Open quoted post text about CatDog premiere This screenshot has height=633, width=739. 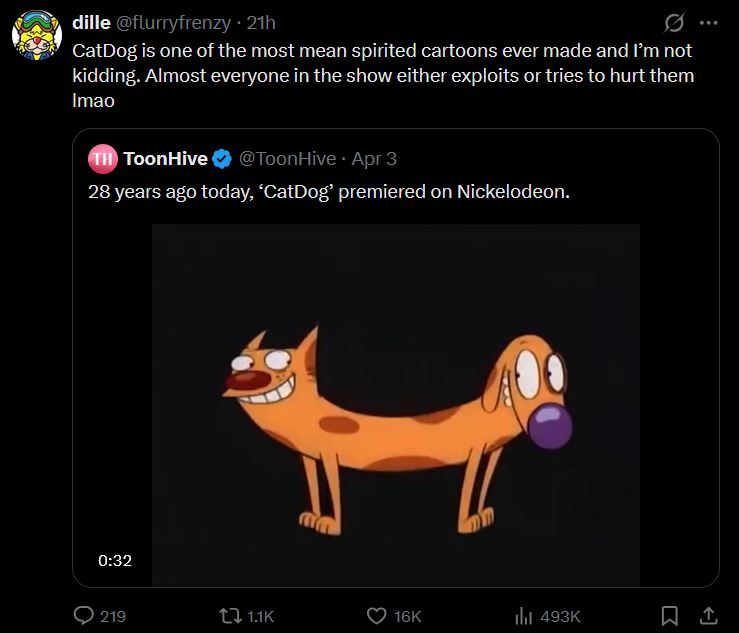[x=329, y=192]
